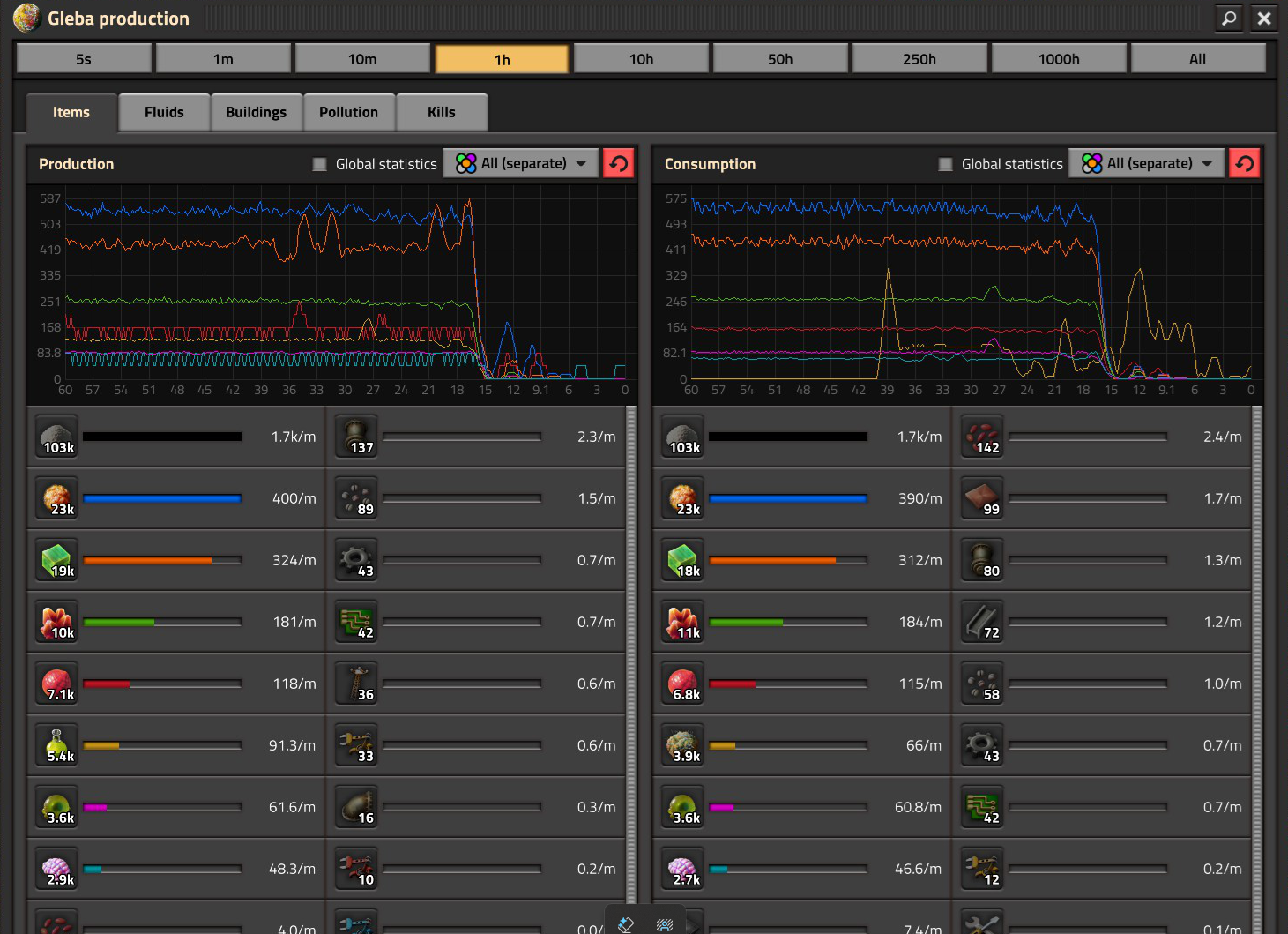Open the Pollution tab
Screen dimensions: 1288x934
[x=349, y=113]
